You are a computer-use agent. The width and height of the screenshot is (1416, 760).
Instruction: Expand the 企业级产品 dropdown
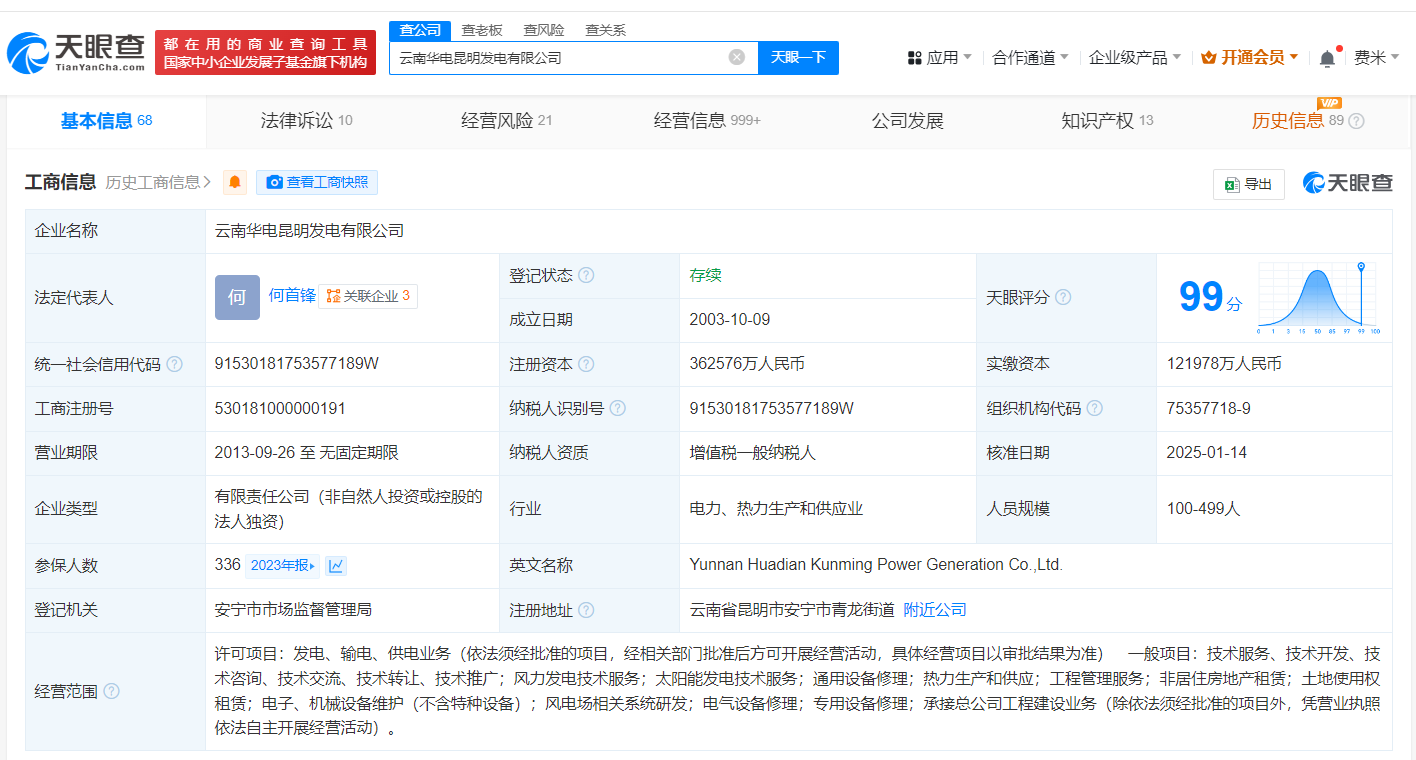click(x=1134, y=58)
